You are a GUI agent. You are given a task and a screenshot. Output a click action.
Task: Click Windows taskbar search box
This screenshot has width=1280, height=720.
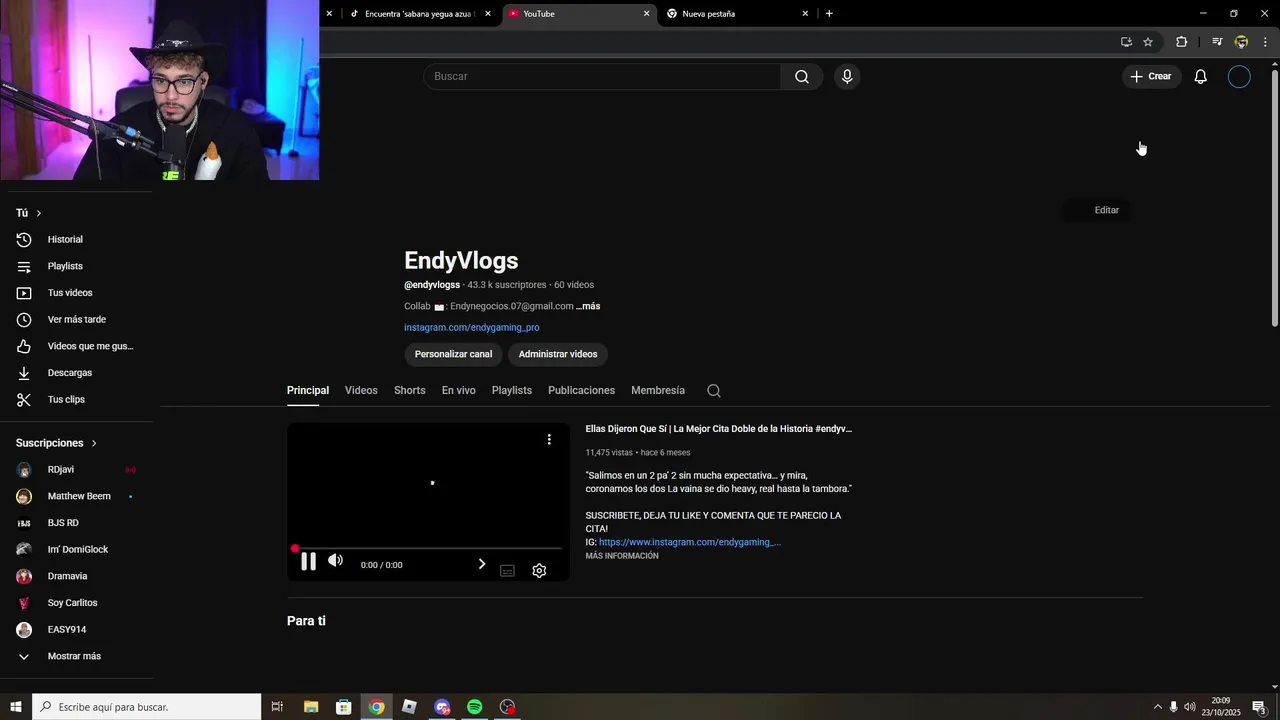pyautogui.click(x=147, y=707)
